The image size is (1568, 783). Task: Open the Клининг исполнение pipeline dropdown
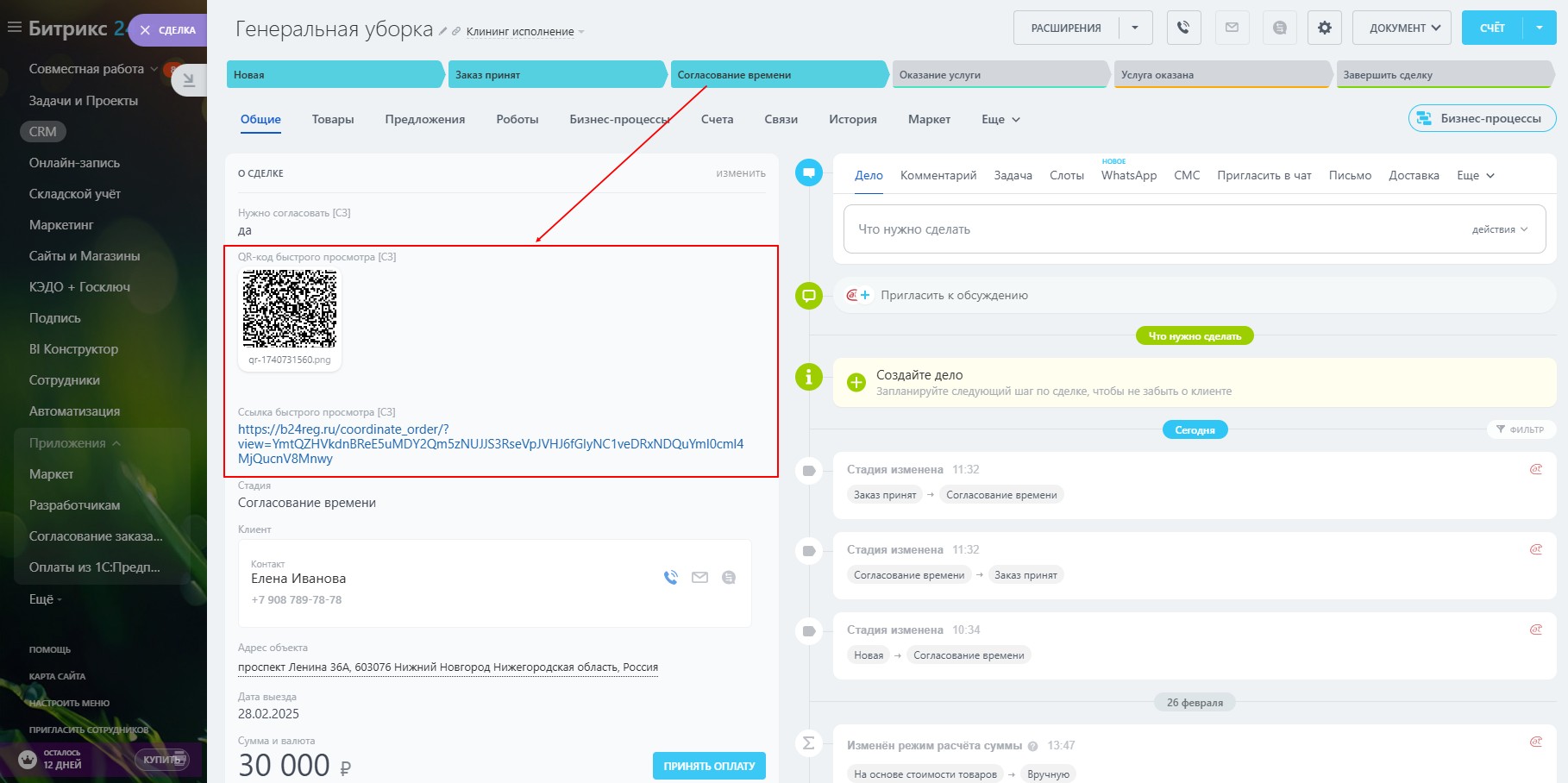525,32
